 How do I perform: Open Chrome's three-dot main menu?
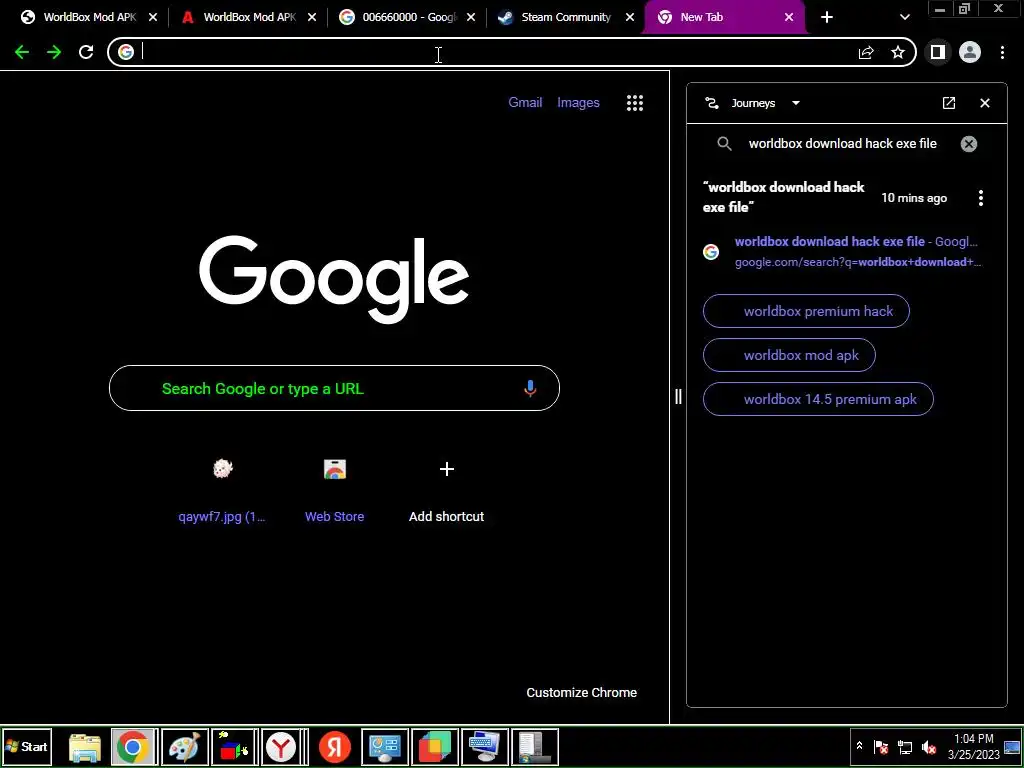tap(1002, 52)
